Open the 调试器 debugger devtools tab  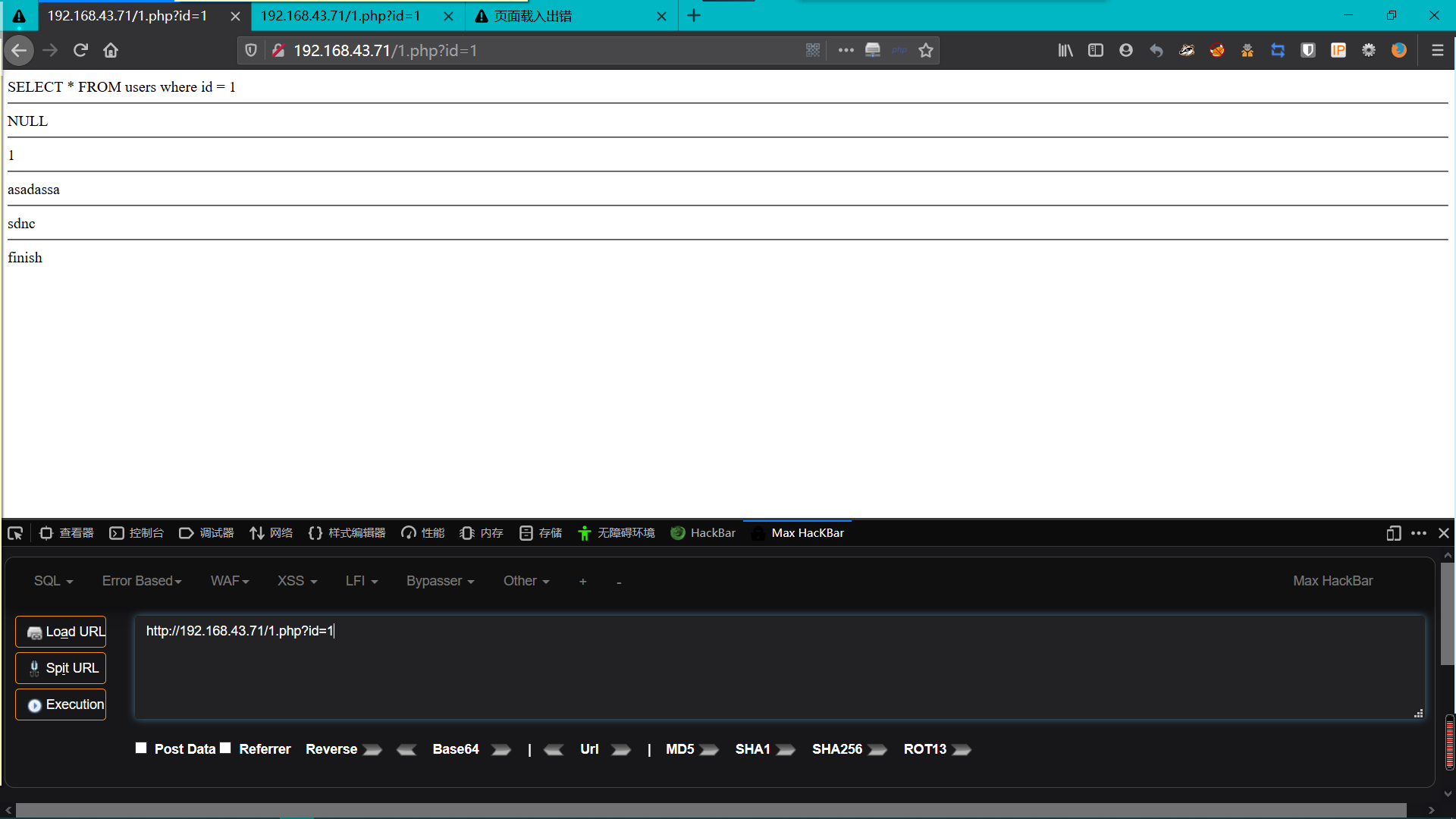[206, 533]
